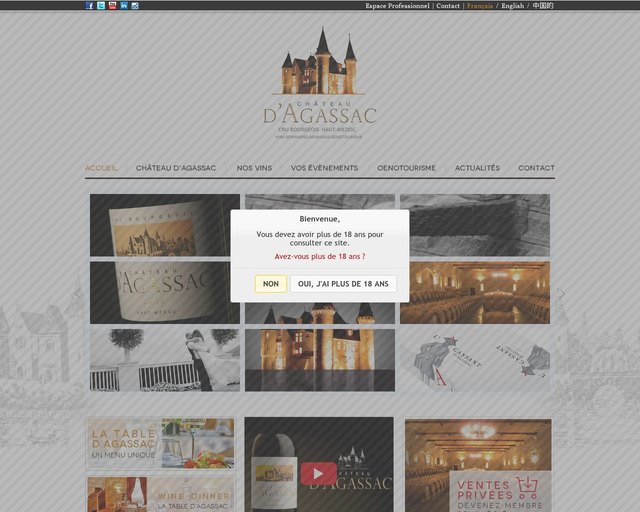Image resolution: width=640 pixels, height=512 pixels.
Task: Switch language to English
Action: [513, 6]
